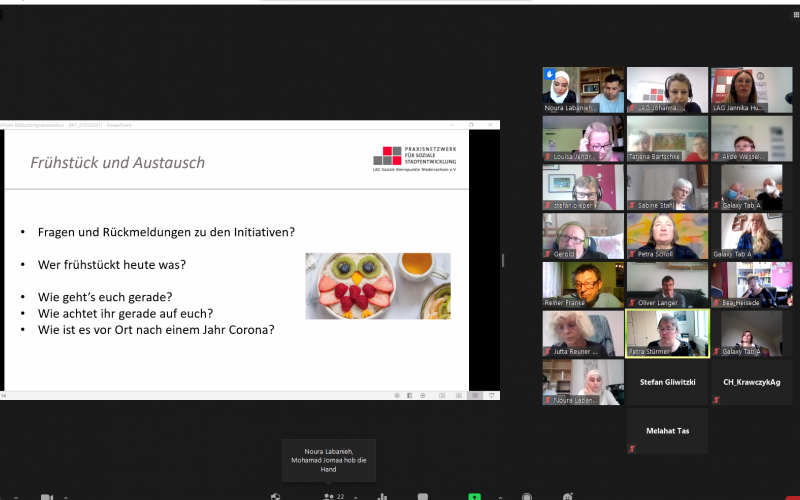Click the Record icon in toolbar
The width and height of the screenshot is (800, 500).
(x=526, y=496)
